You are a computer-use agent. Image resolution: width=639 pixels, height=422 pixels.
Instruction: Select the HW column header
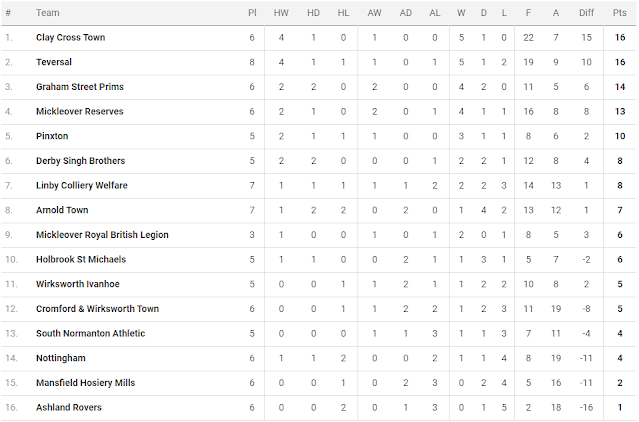(281, 13)
